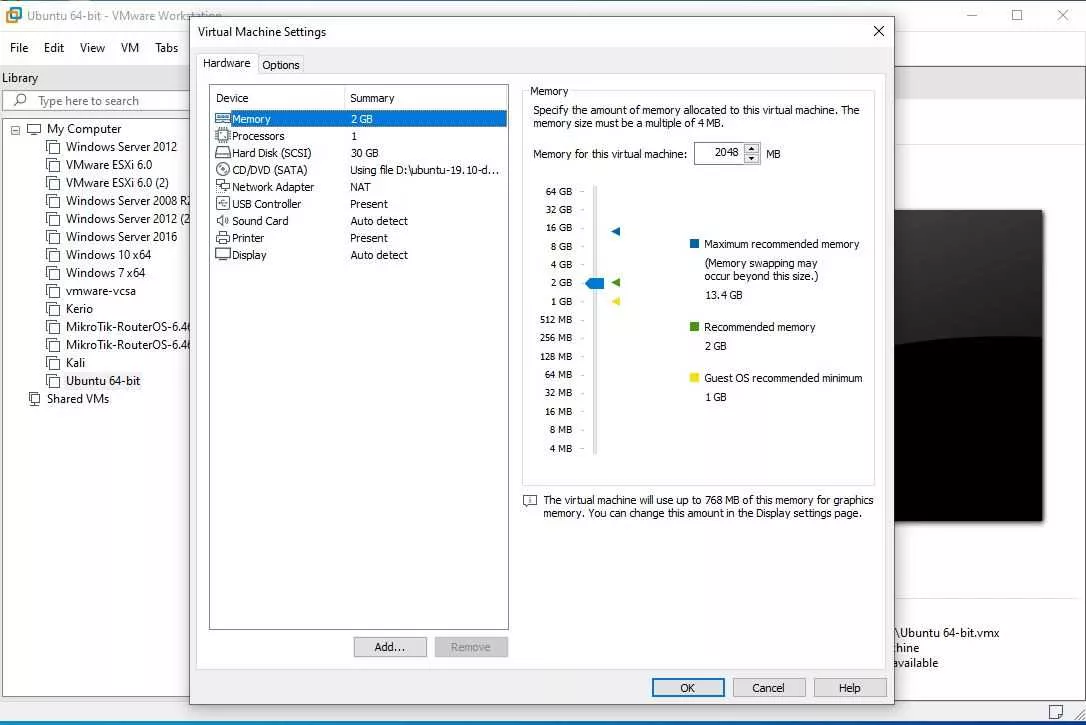Click the Kali VM icon
This screenshot has width=1086, height=725.
53,363
